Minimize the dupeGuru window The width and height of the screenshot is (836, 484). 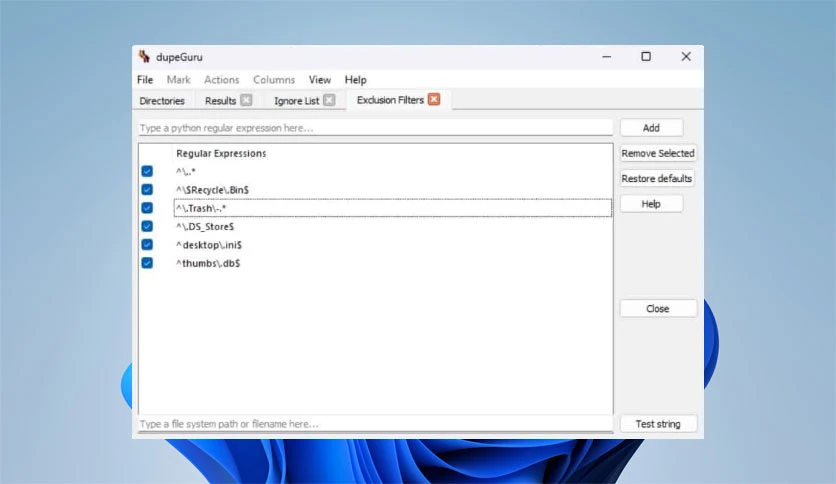606,57
